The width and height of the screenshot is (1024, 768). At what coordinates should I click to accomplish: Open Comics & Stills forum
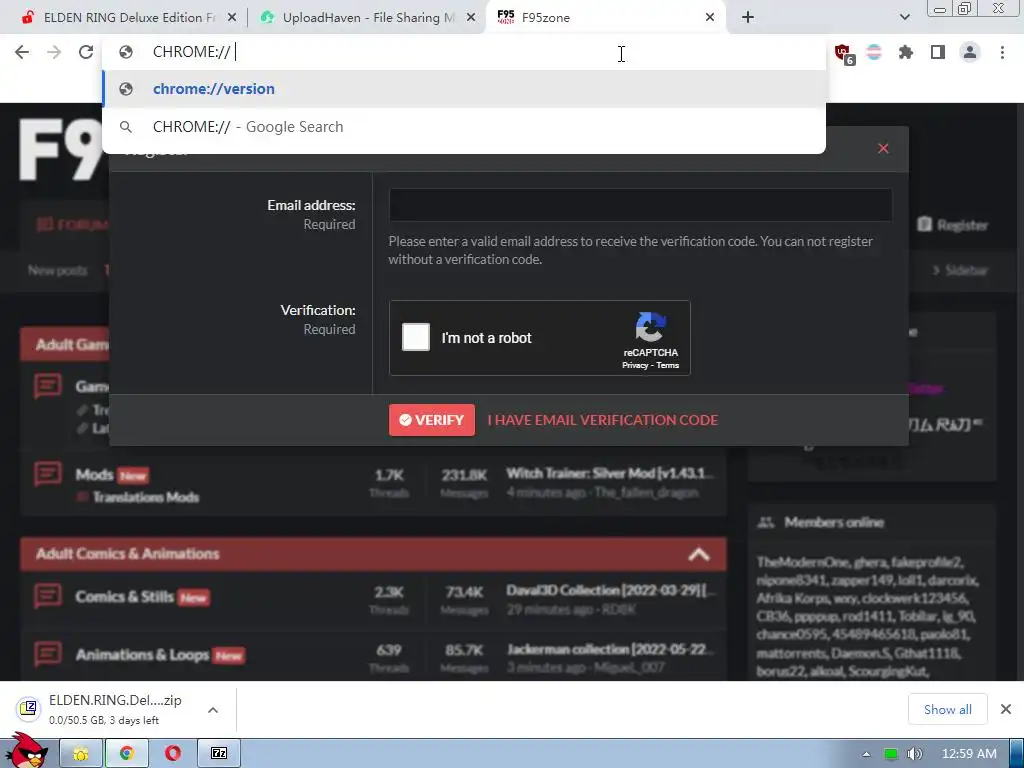(125, 596)
